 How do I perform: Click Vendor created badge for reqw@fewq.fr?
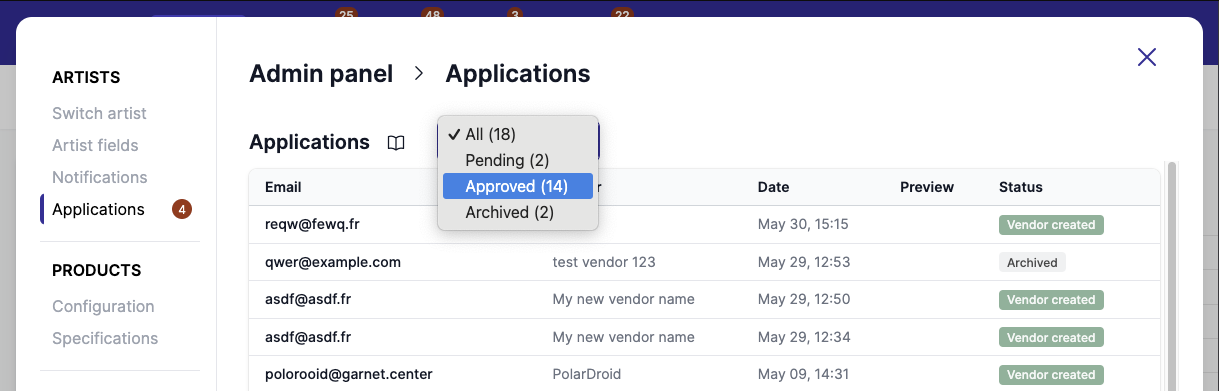(x=1051, y=225)
